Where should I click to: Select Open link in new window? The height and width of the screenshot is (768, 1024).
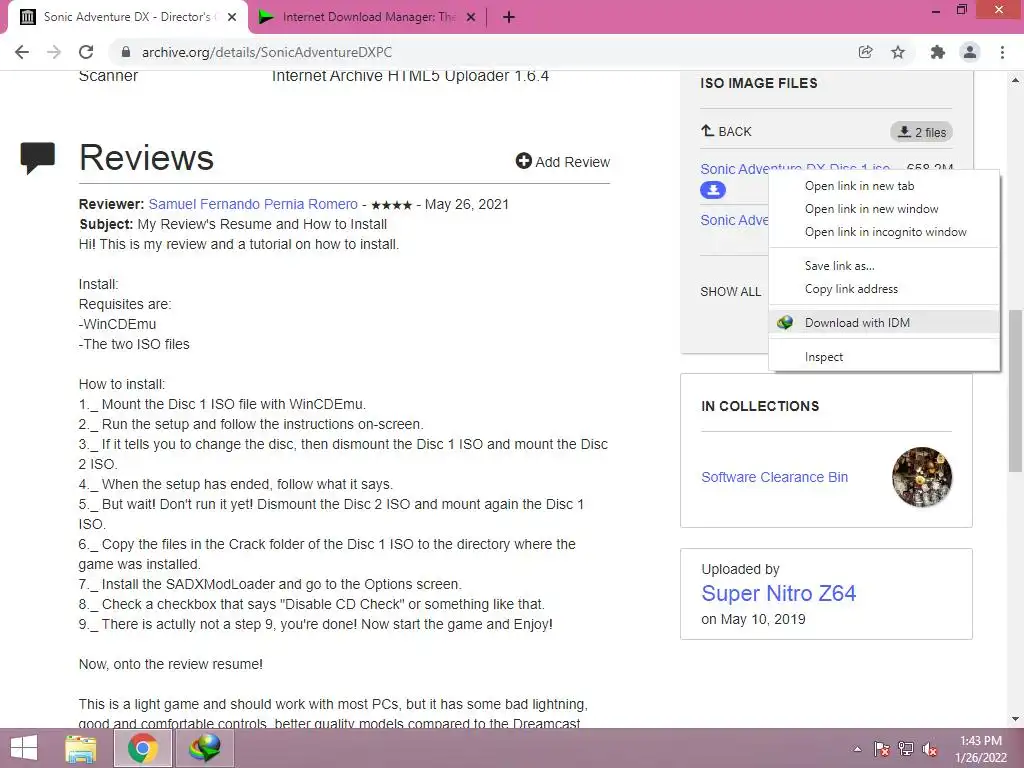click(884, 209)
